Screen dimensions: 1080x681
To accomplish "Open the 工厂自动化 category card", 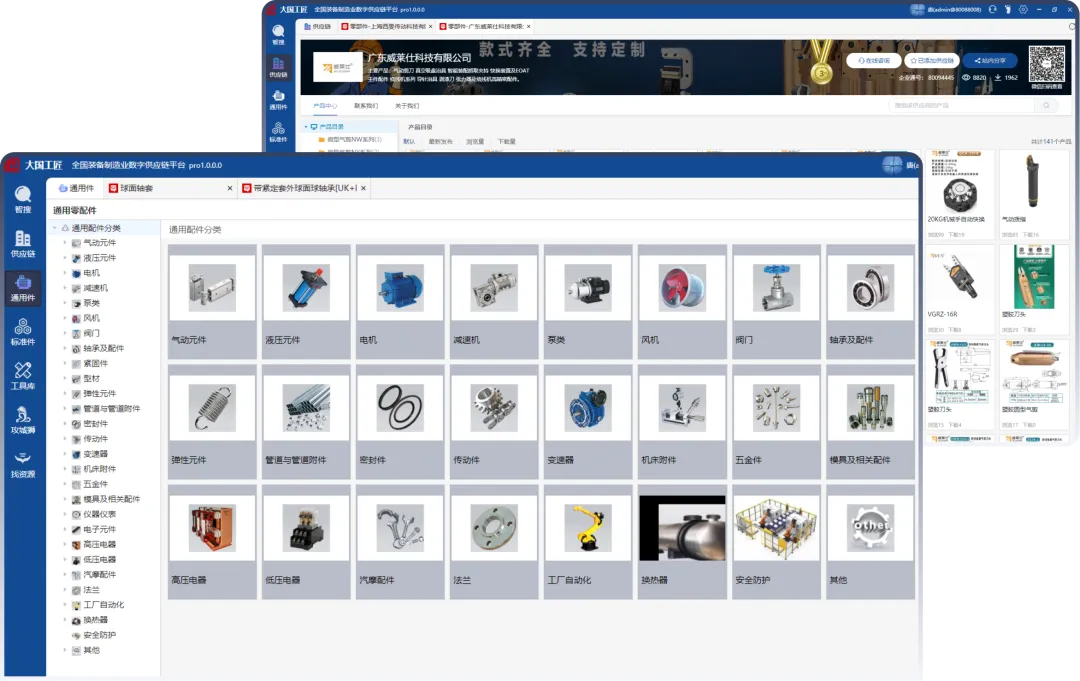I will [x=588, y=541].
